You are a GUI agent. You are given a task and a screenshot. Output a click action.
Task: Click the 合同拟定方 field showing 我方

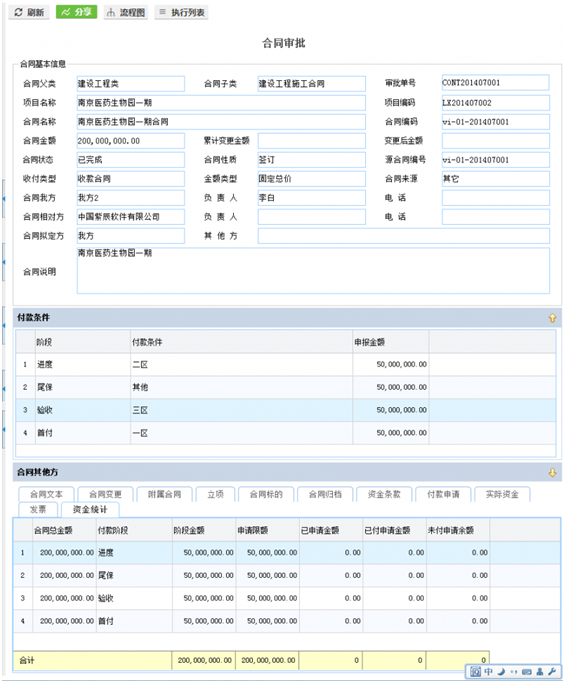131,236
